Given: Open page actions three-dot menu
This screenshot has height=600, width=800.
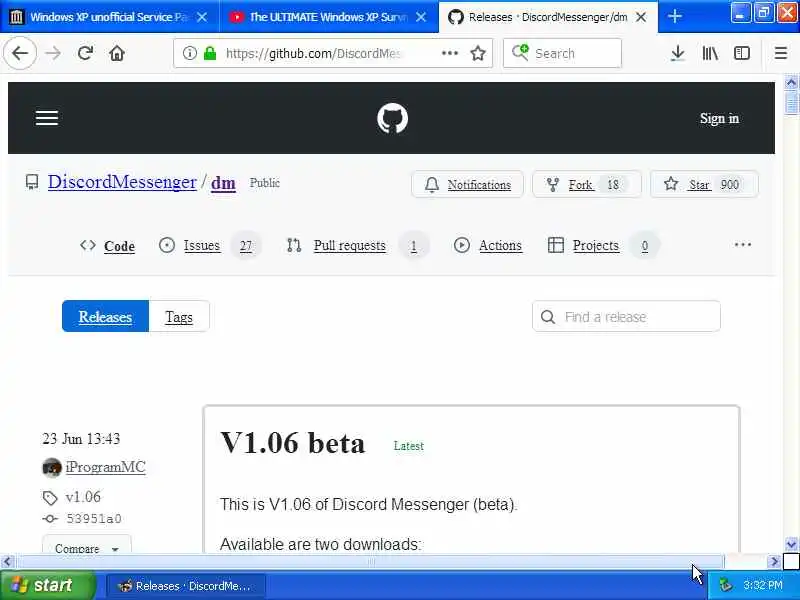Looking at the screenshot, I should (449, 53).
